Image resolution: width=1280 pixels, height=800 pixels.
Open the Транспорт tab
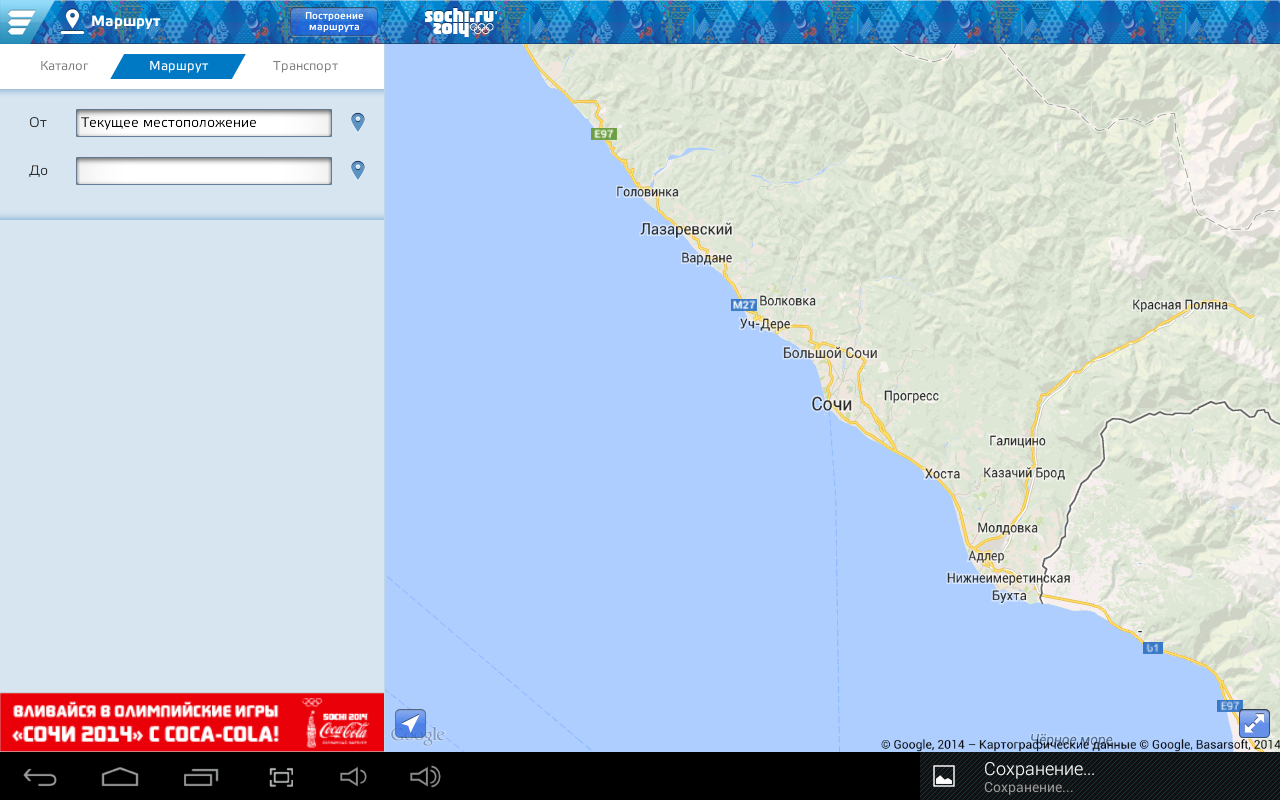click(x=305, y=66)
